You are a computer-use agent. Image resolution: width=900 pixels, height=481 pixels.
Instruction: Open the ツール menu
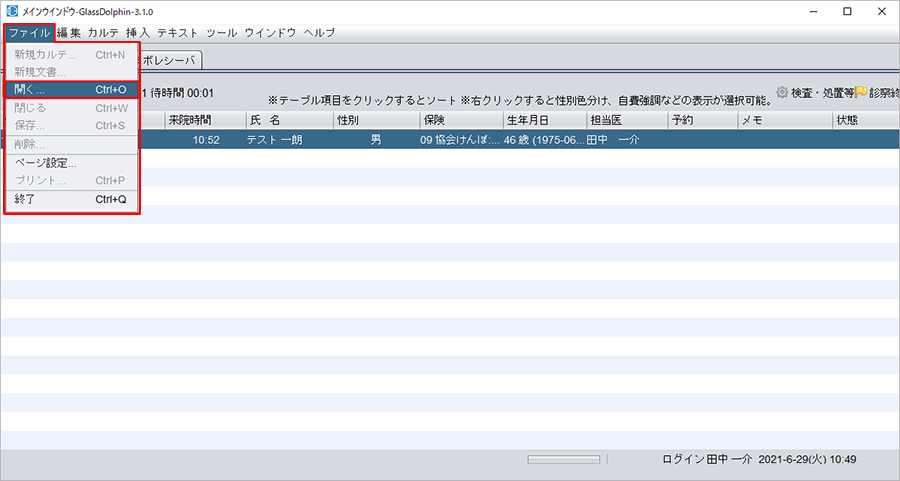[x=222, y=33]
